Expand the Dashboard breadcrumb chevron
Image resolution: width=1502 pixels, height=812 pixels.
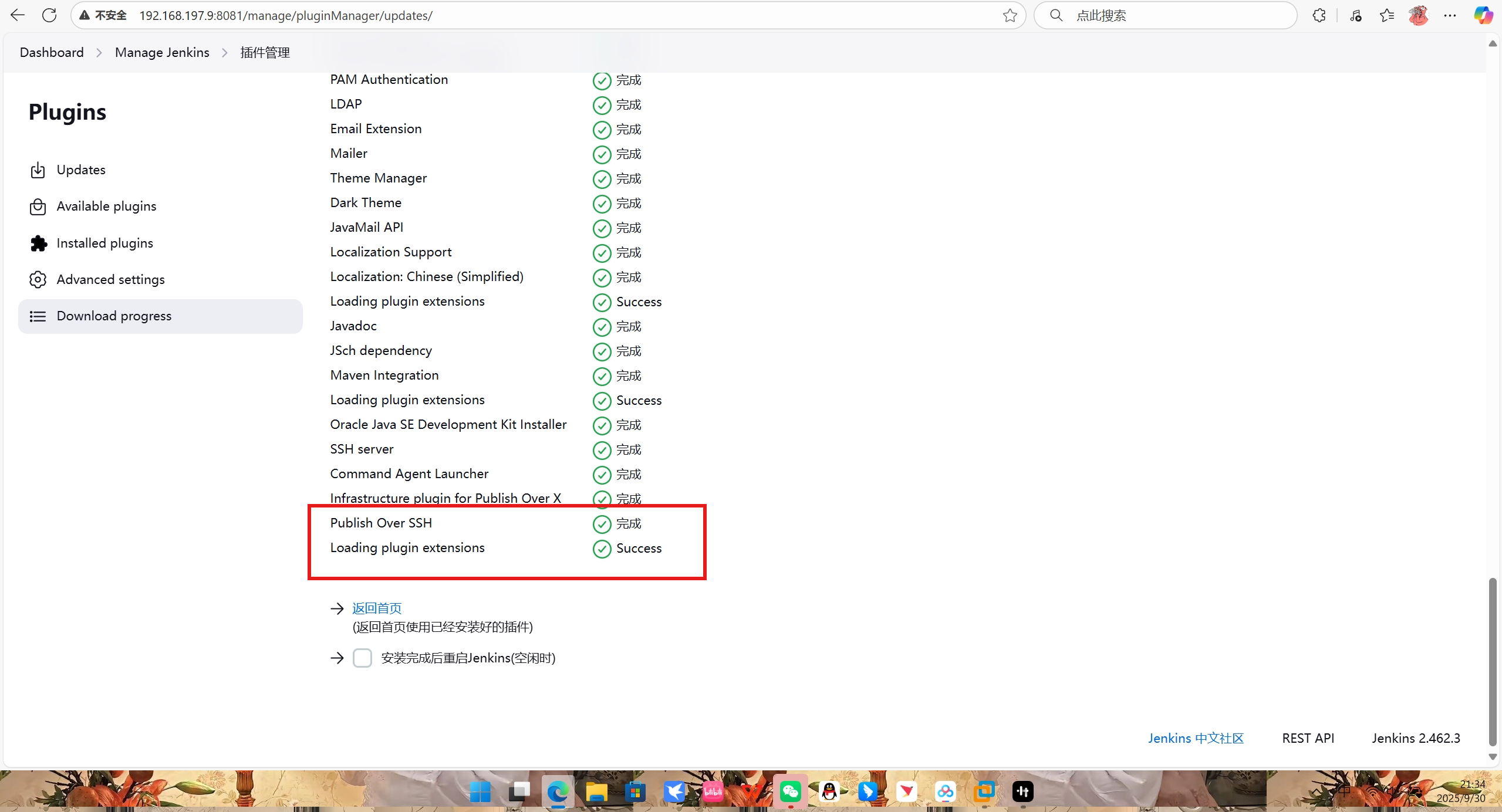99,53
